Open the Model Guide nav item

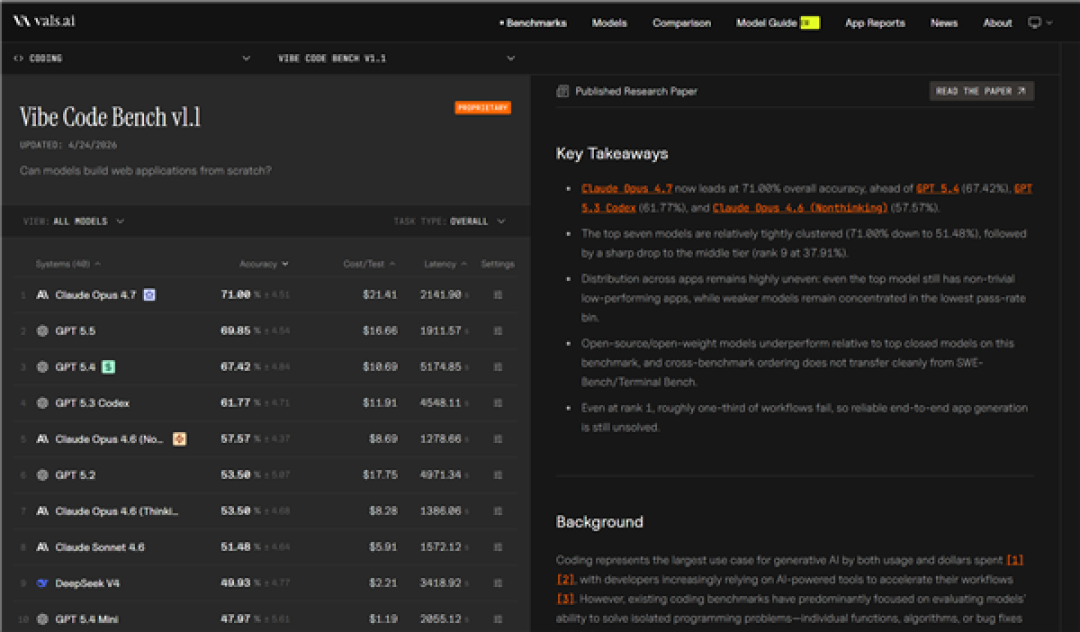click(x=778, y=23)
